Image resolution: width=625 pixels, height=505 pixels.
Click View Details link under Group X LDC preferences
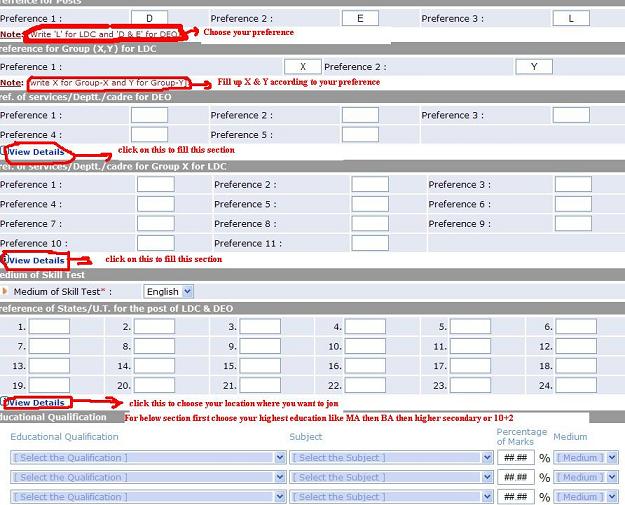[36, 260]
